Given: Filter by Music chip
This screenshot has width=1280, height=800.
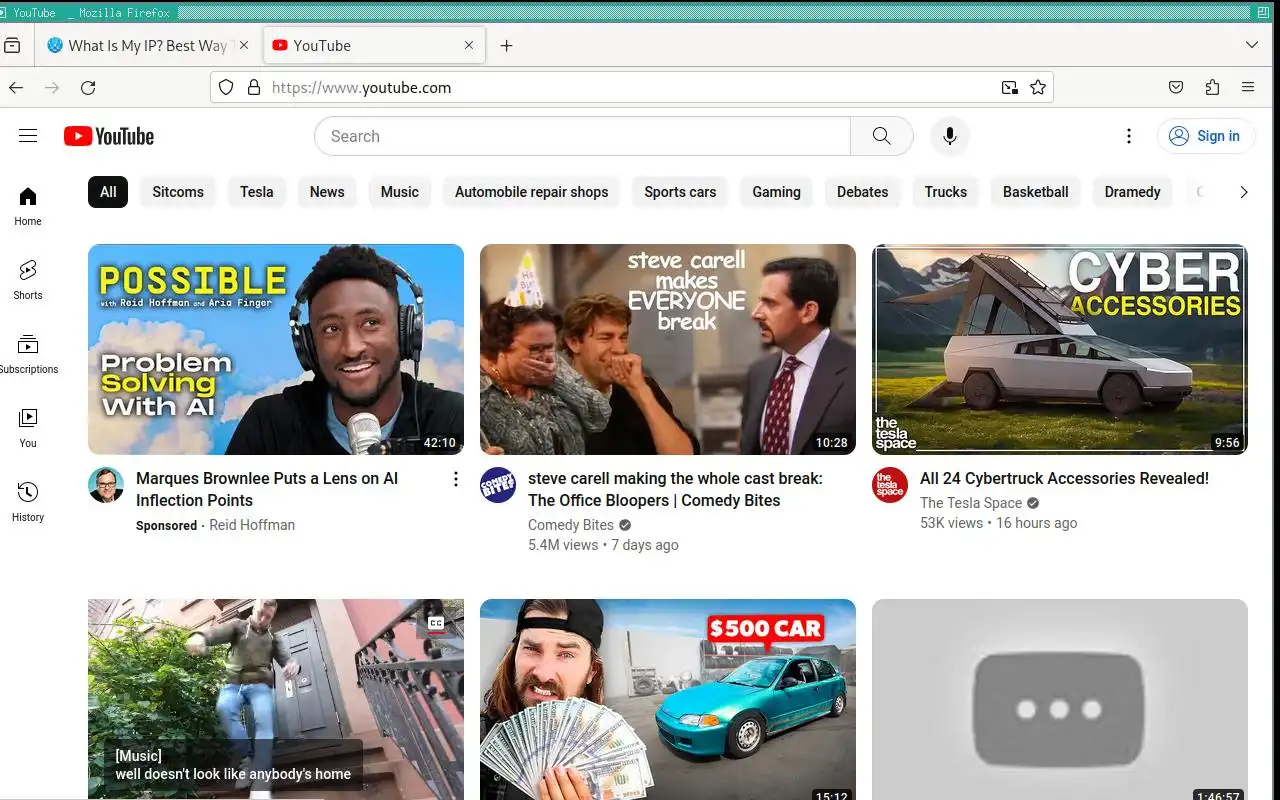Looking at the screenshot, I should pos(400,192).
